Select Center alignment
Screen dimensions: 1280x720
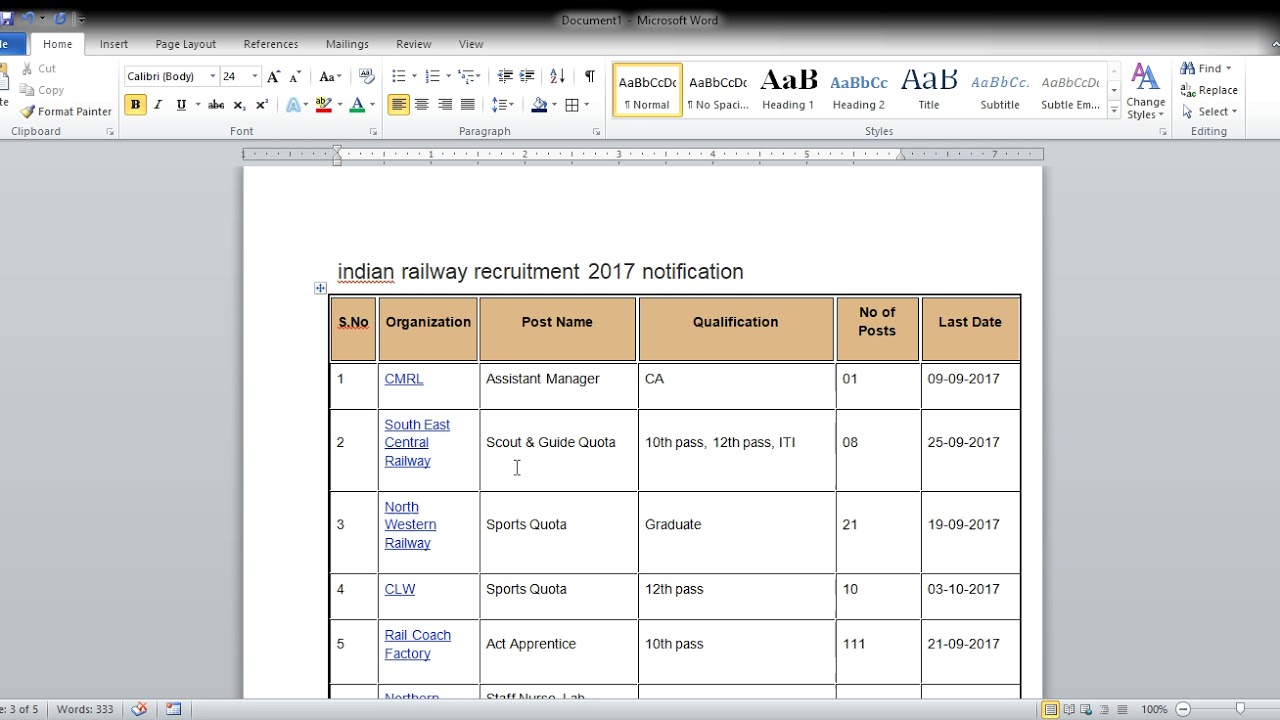click(422, 105)
